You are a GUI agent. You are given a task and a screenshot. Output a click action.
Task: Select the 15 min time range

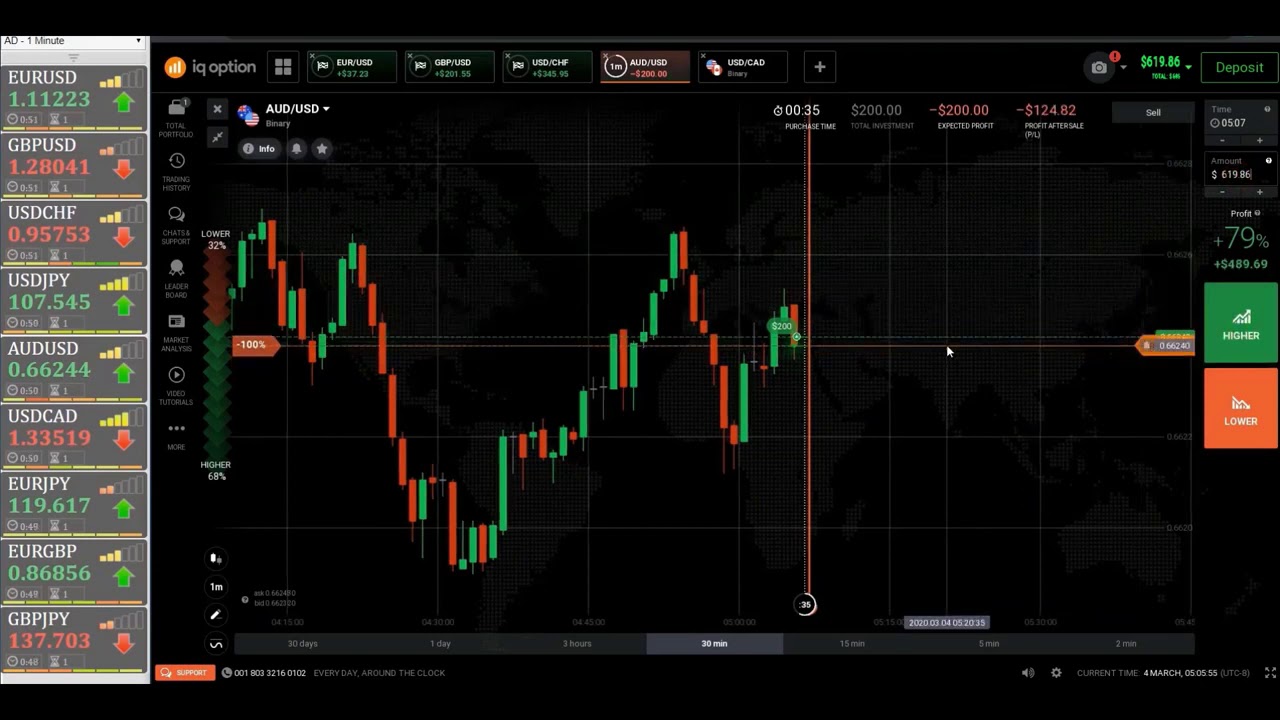[852, 644]
